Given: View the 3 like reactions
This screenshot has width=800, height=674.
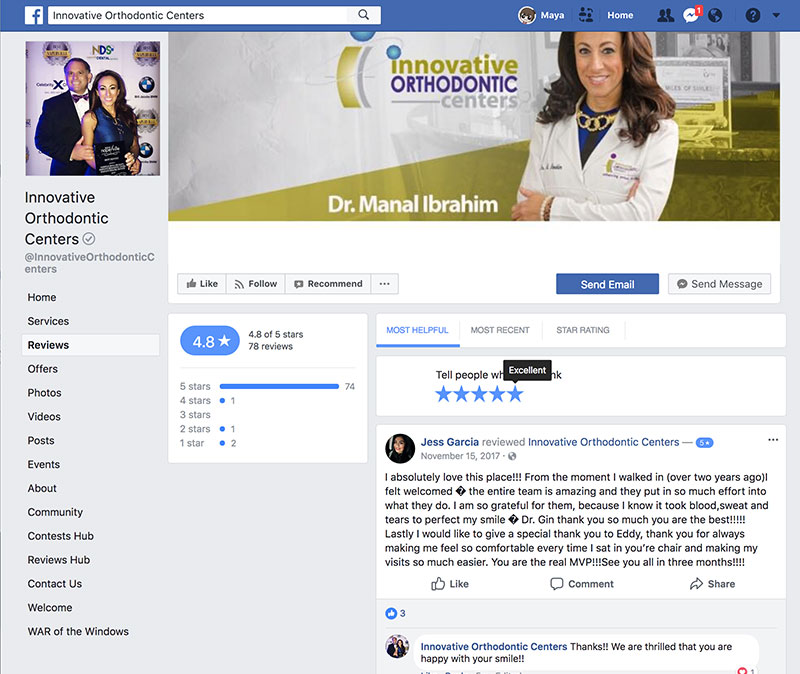Looking at the screenshot, I should tap(395, 613).
